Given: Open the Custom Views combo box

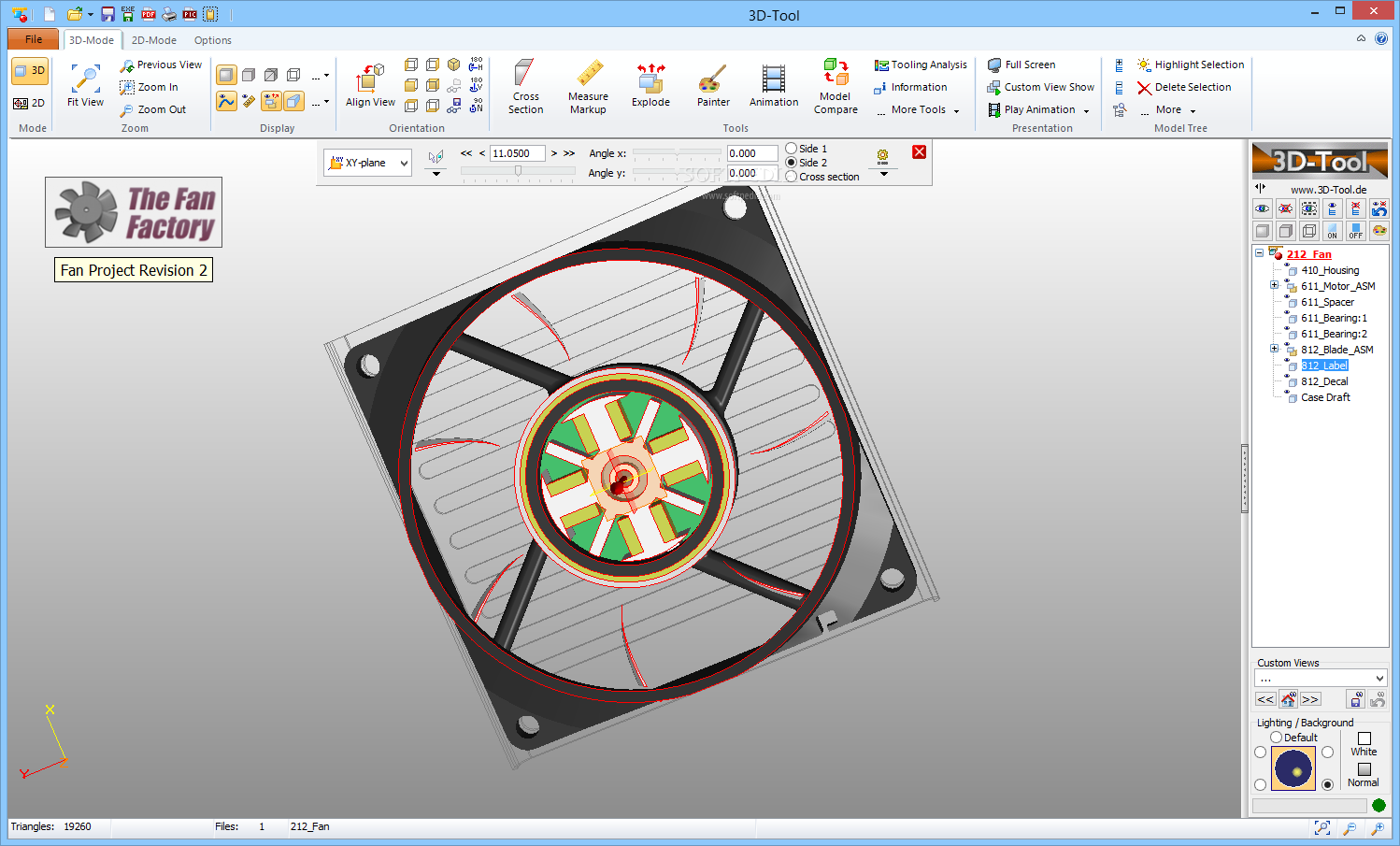Looking at the screenshot, I should pos(1320,679).
